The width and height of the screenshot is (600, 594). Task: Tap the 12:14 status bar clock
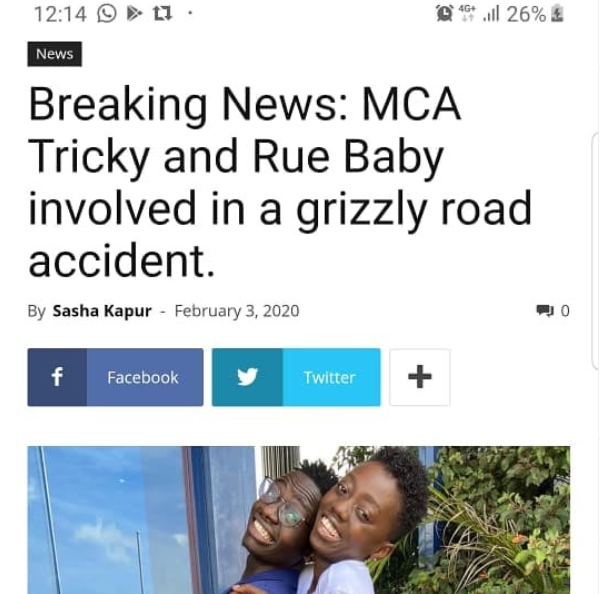coord(60,14)
